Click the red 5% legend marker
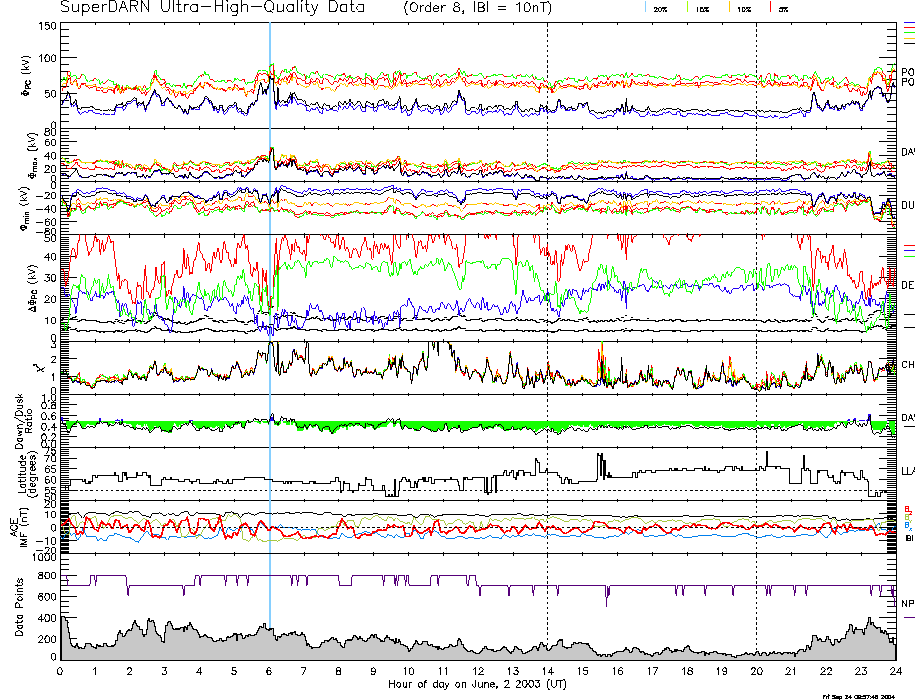The width and height of the screenshot is (915, 700). pos(771,8)
